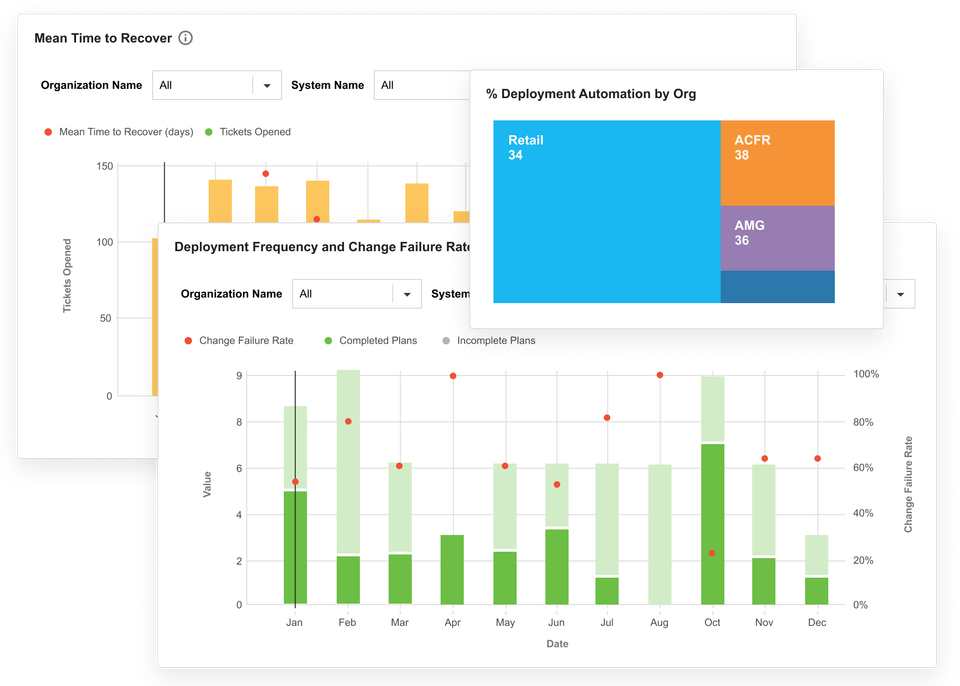Click the dropdown arrow on the Organization Name selector
The width and height of the screenshot is (960, 686).
268,85
